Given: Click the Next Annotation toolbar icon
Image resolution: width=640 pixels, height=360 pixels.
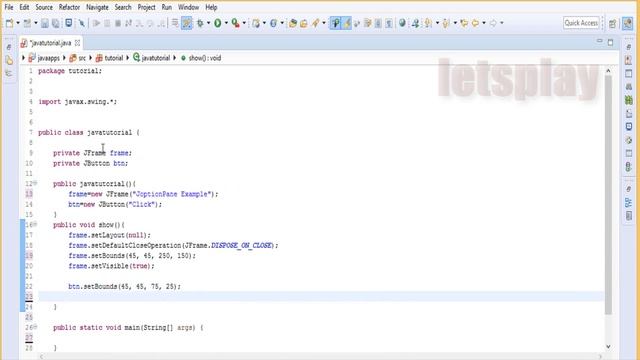Looking at the screenshot, I should pos(428,23).
